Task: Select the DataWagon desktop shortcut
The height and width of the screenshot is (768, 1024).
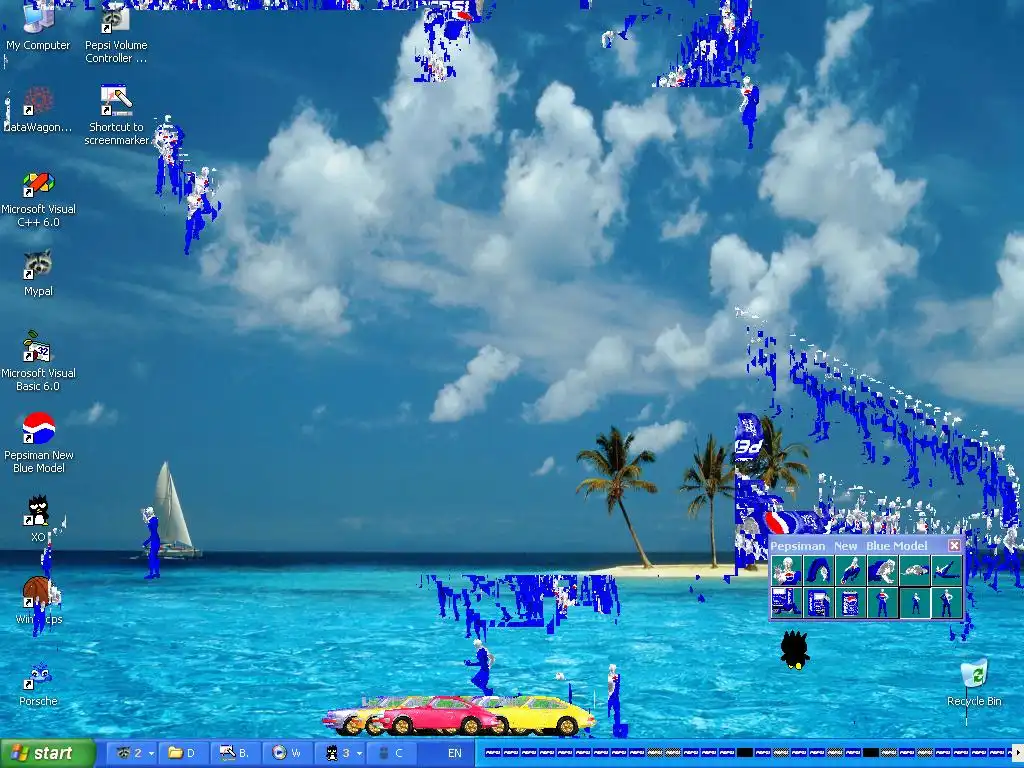Action: [38, 110]
